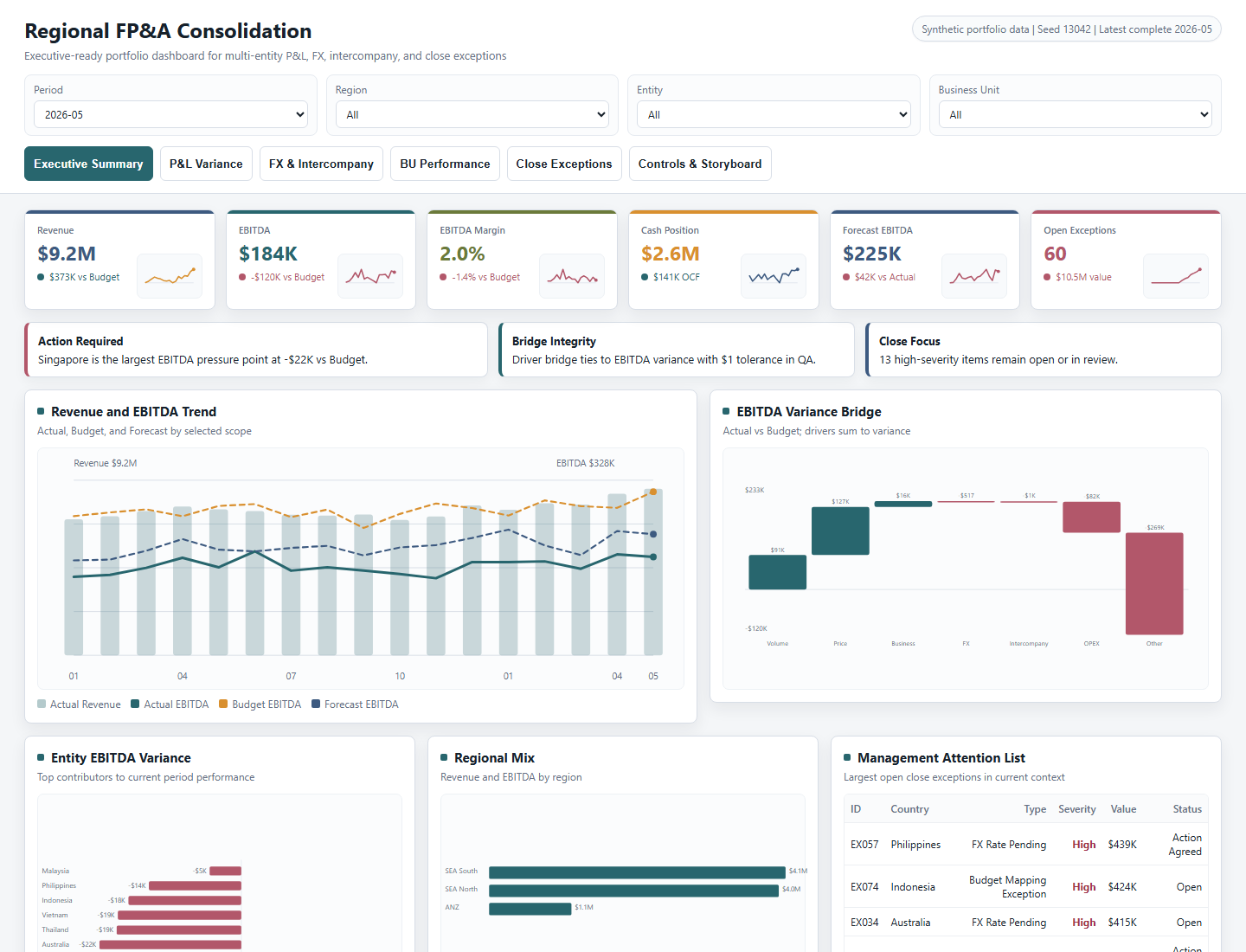1246x952 pixels.
Task: Select the Executive Summary tab
Action: click(x=88, y=164)
